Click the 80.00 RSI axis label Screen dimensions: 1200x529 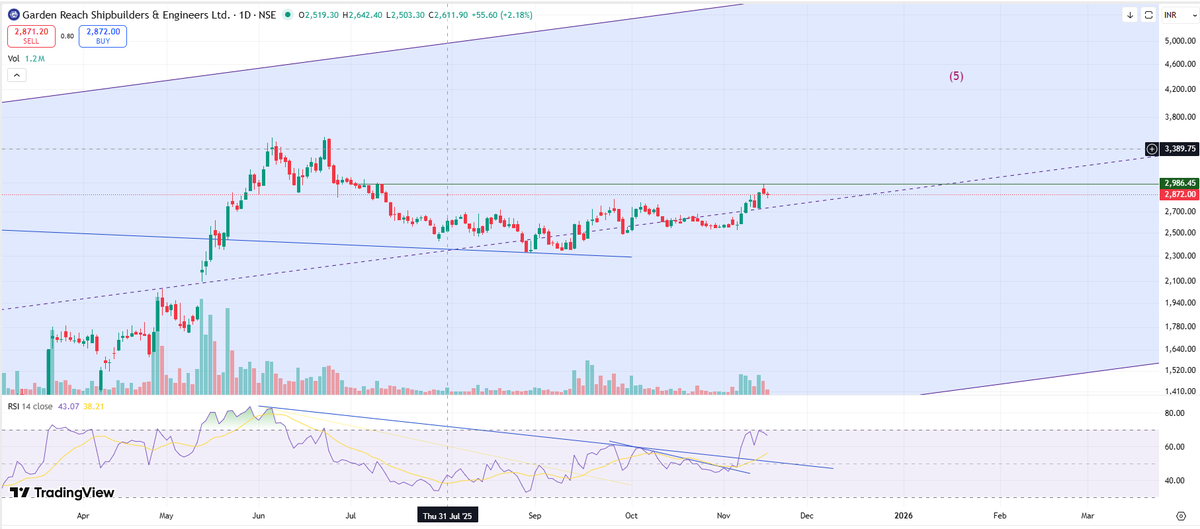click(x=1175, y=413)
